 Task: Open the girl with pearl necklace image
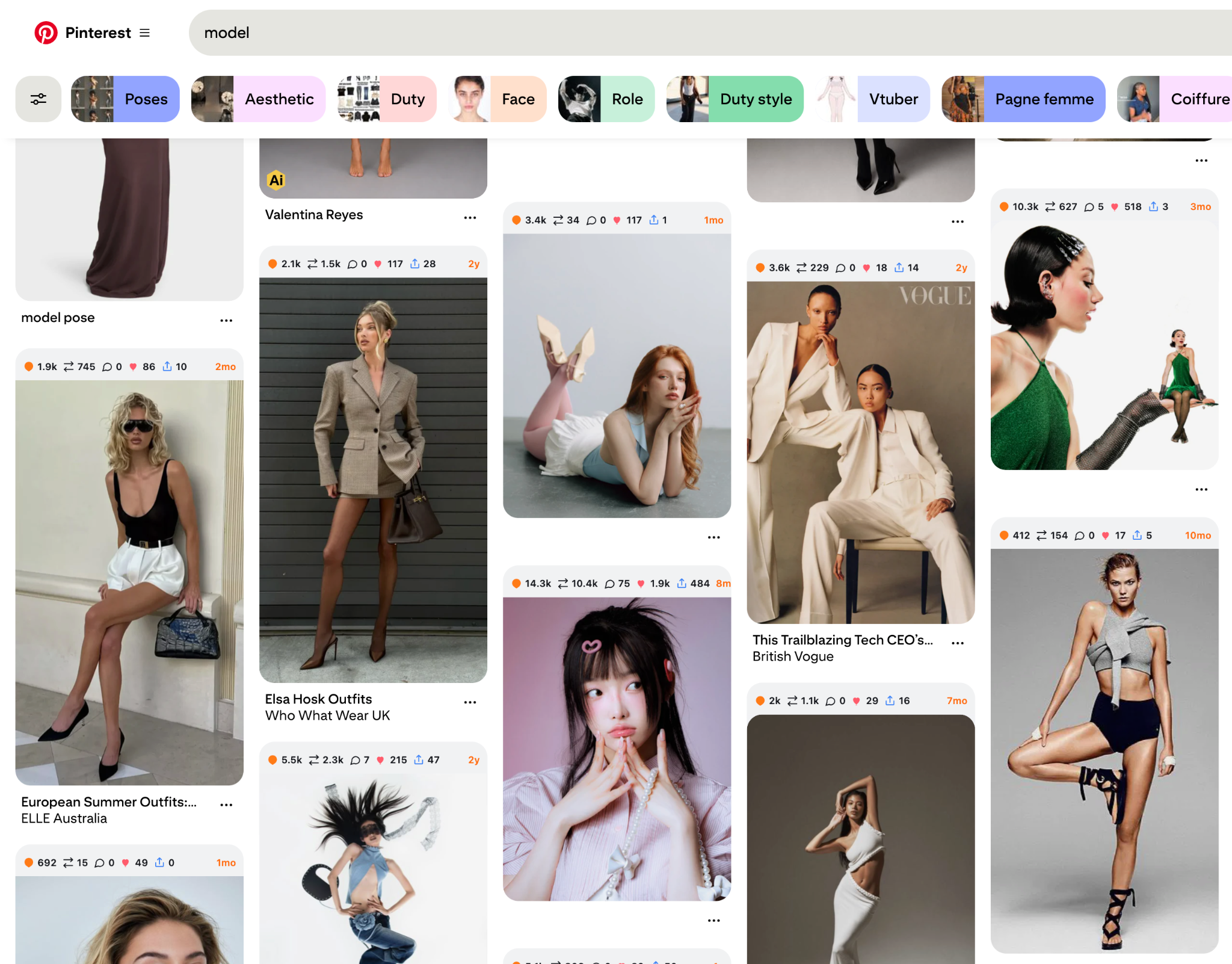tap(617, 749)
